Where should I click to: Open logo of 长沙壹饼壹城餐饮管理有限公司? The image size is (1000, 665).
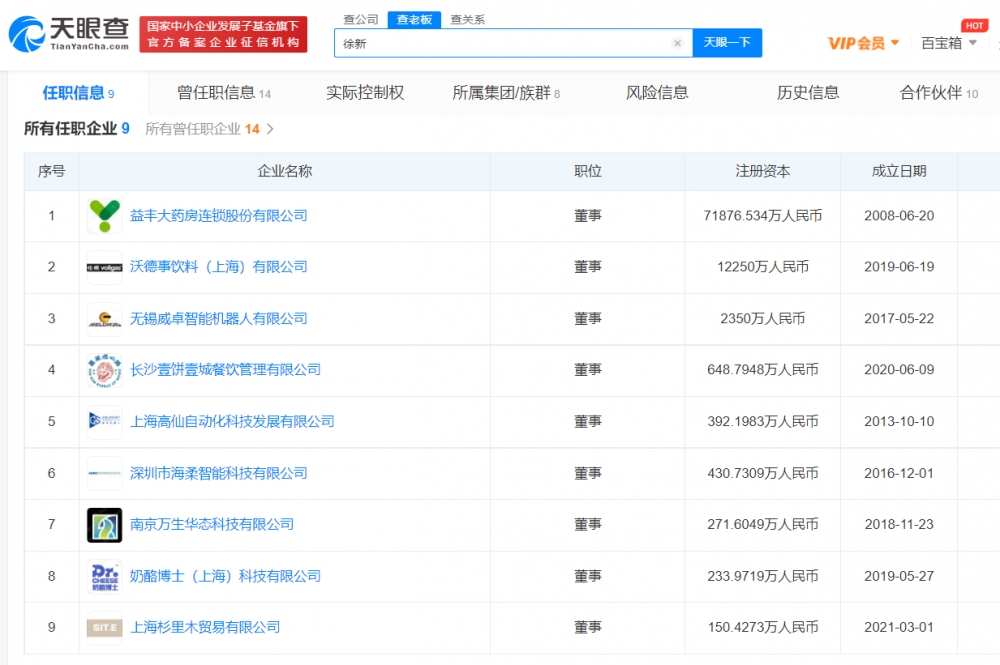pyautogui.click(x=105, y=370)
